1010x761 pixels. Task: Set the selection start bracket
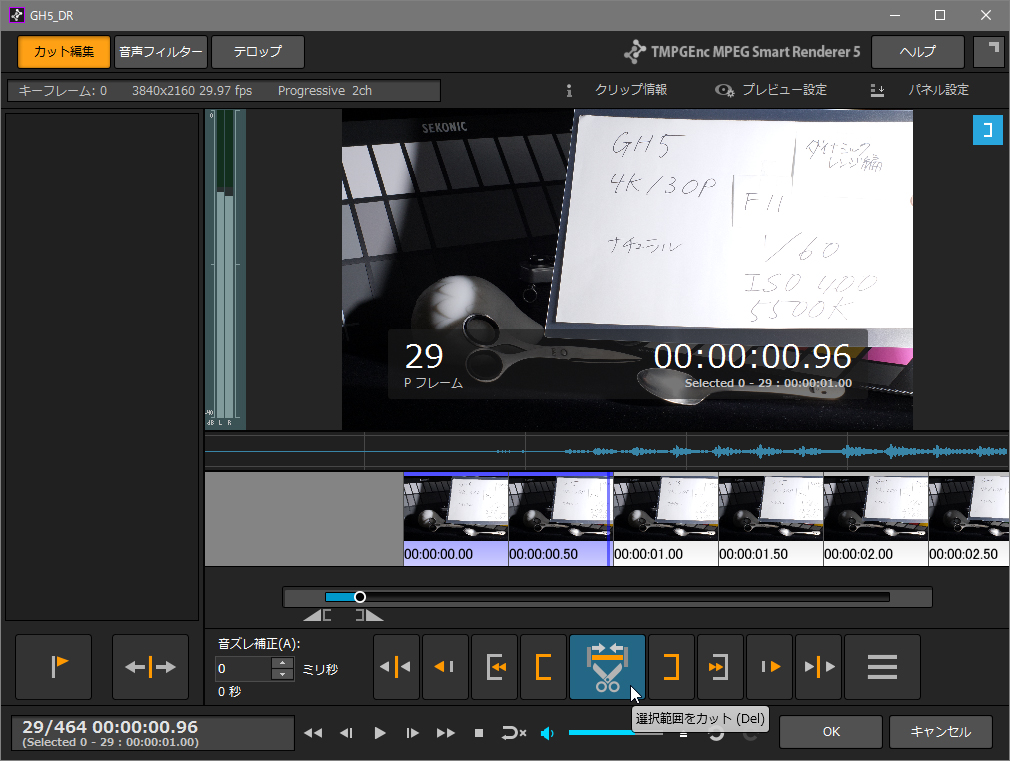543,667
